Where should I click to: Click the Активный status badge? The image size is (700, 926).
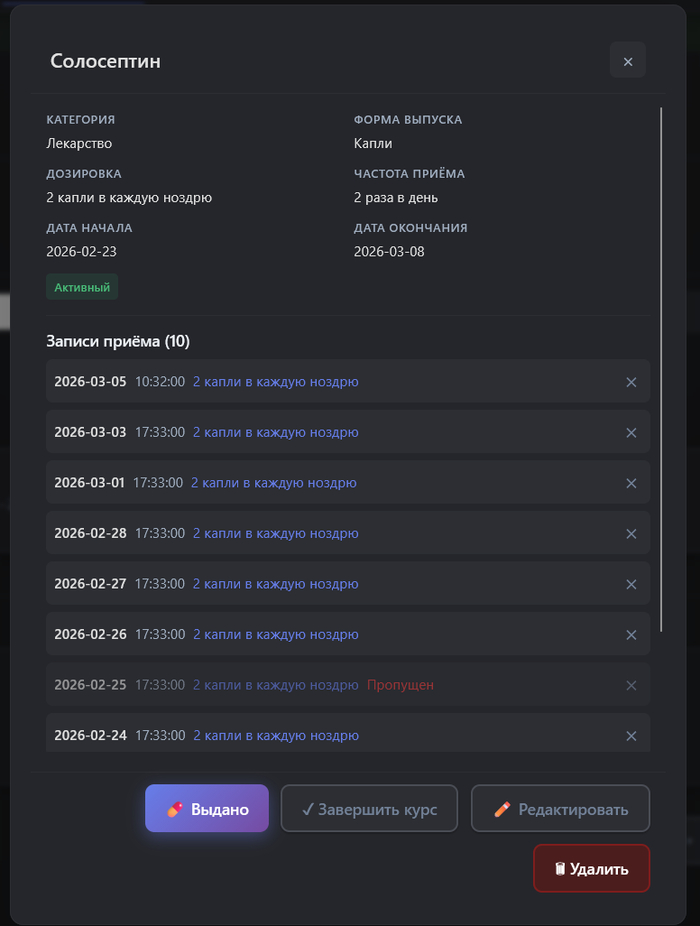(x=82, y=287)
